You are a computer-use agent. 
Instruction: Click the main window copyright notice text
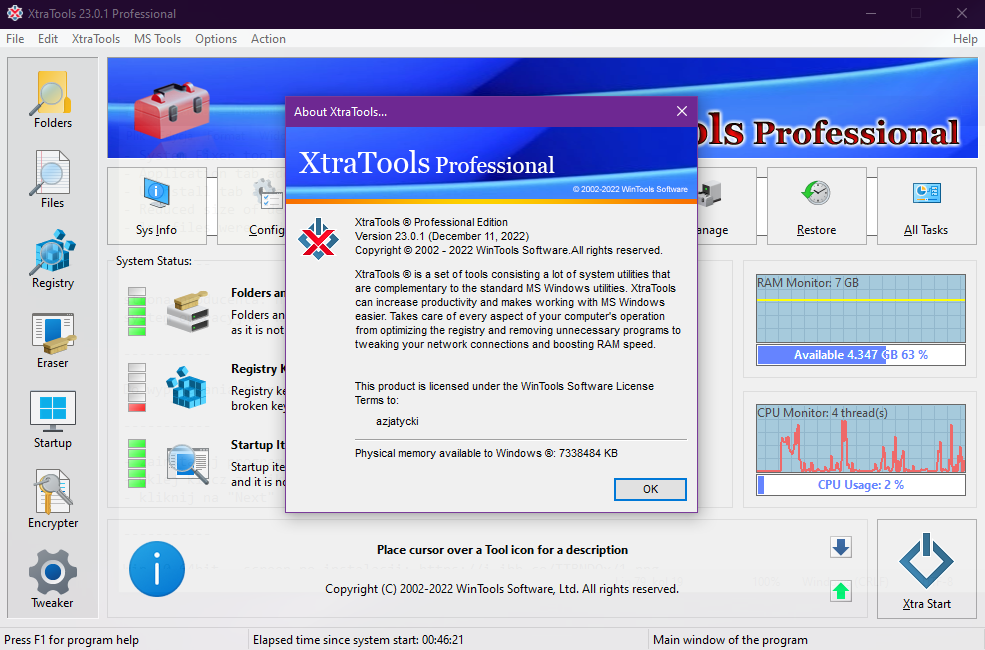(x=502, y=589)
